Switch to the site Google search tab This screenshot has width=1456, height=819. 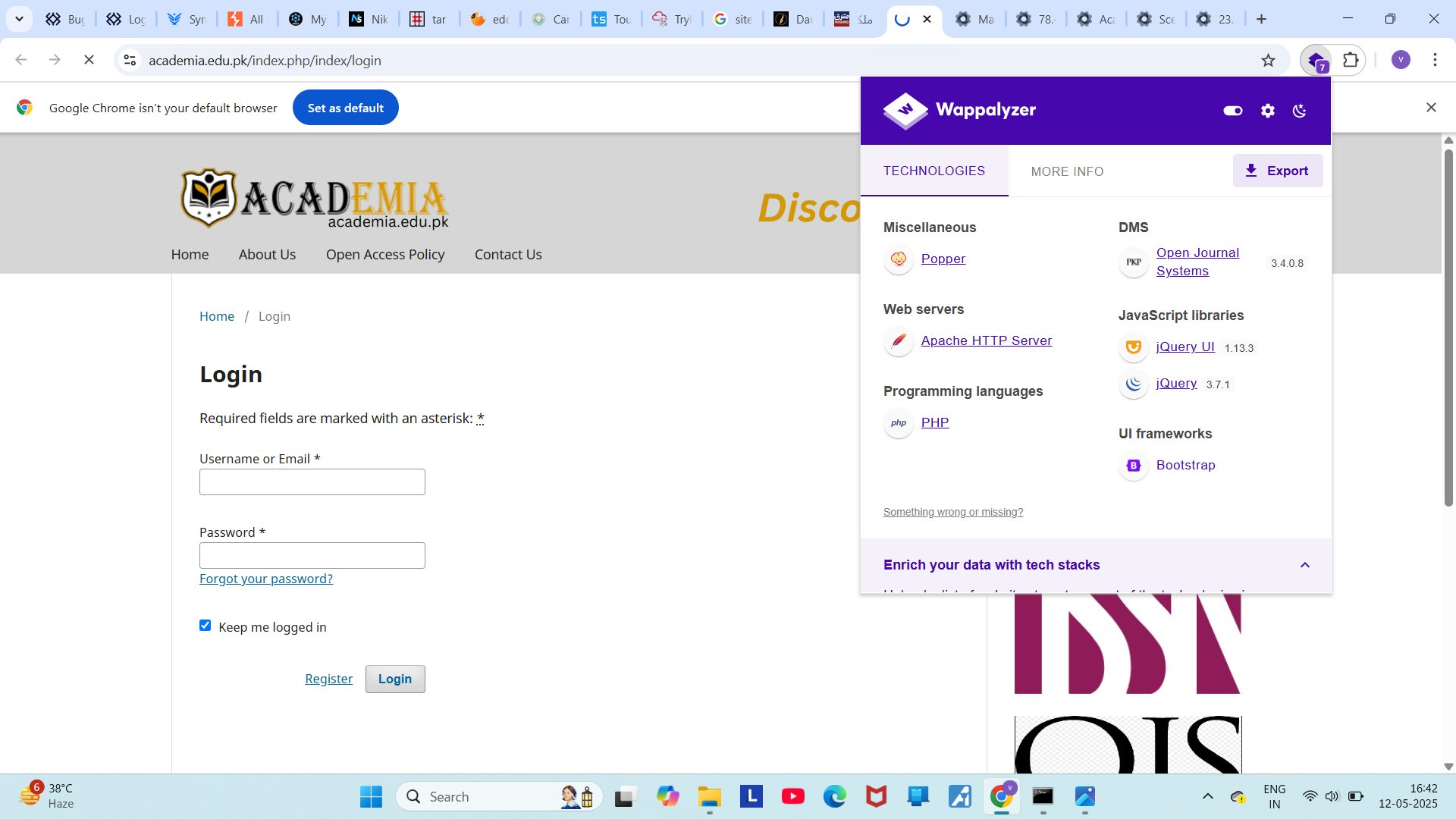pyautogui.click(x=733, y=19)
